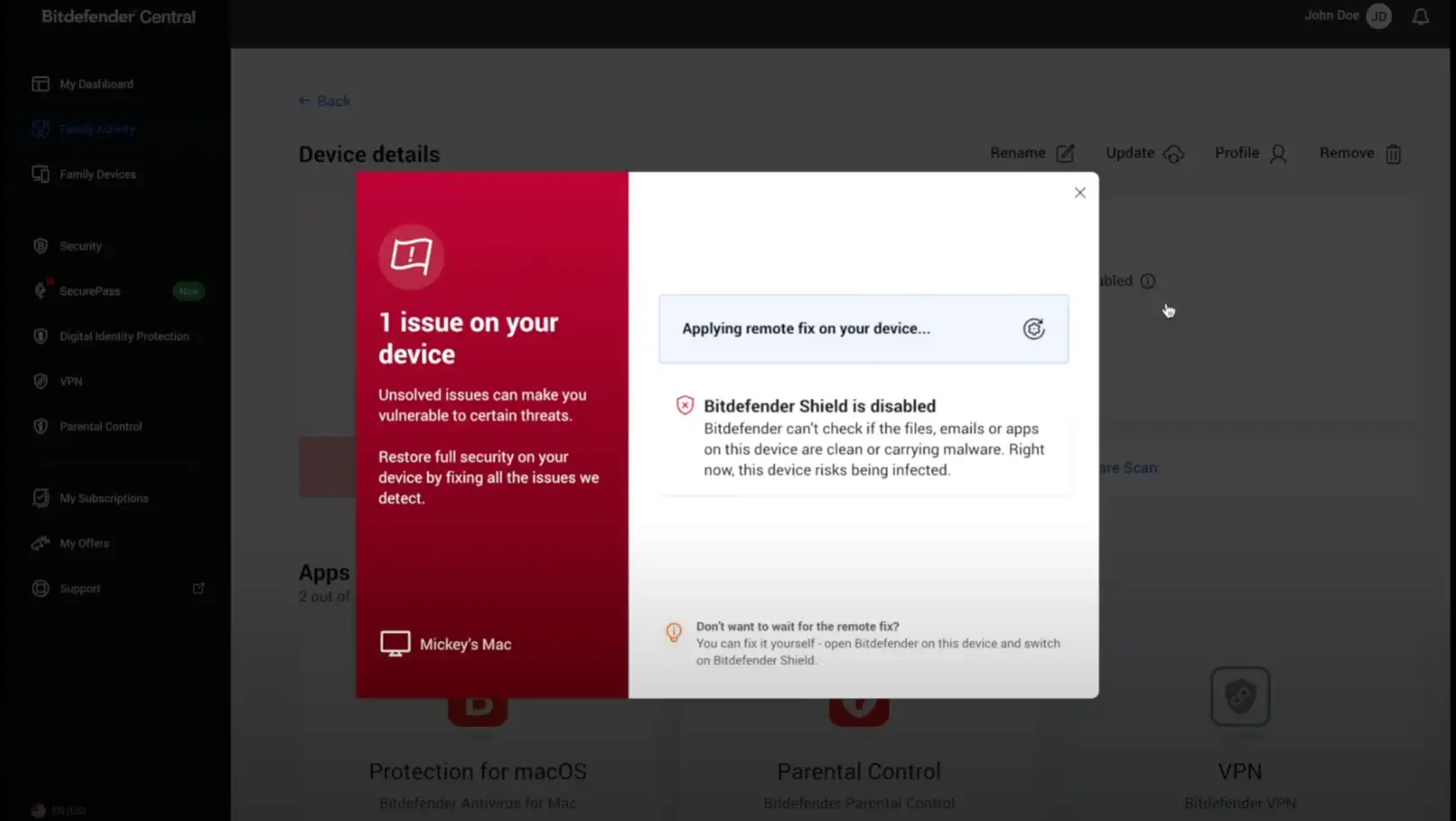The height and width of the screenshot is (821, 1456).
Task: Open My Subscriptions page
Action: pyautogui.click(x=103, y=499)
